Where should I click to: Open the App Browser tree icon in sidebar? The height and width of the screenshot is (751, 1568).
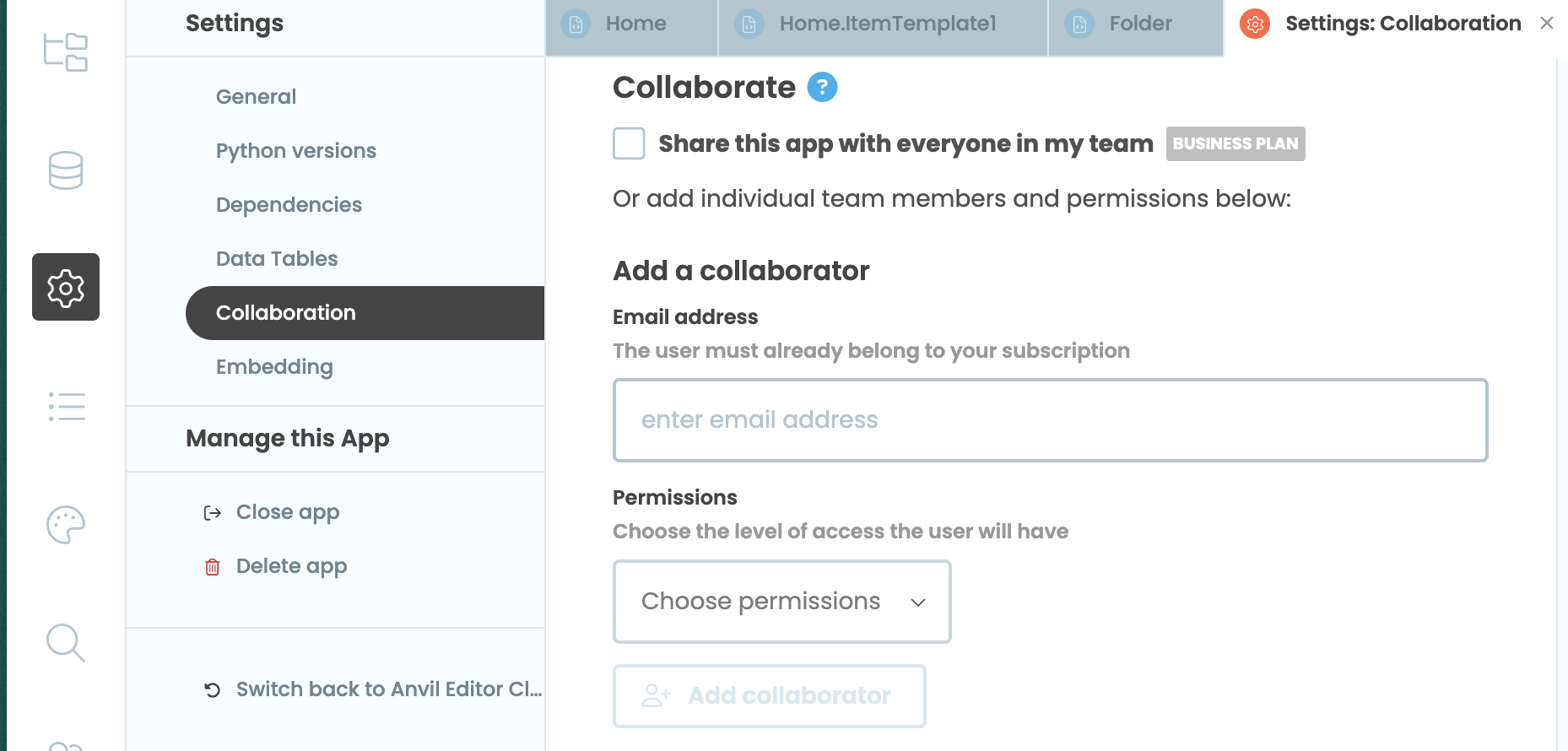pyautogui.click(x=66, y=52)
